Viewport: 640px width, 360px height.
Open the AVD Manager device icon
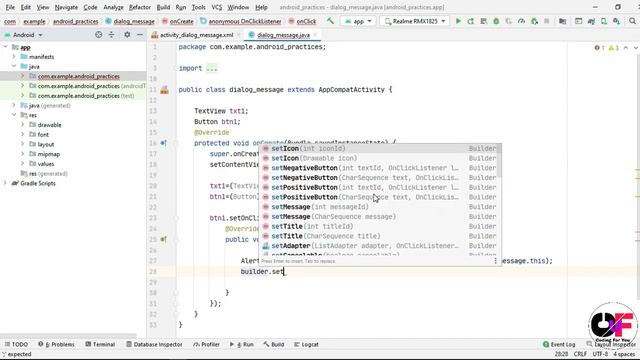[604, 21]
